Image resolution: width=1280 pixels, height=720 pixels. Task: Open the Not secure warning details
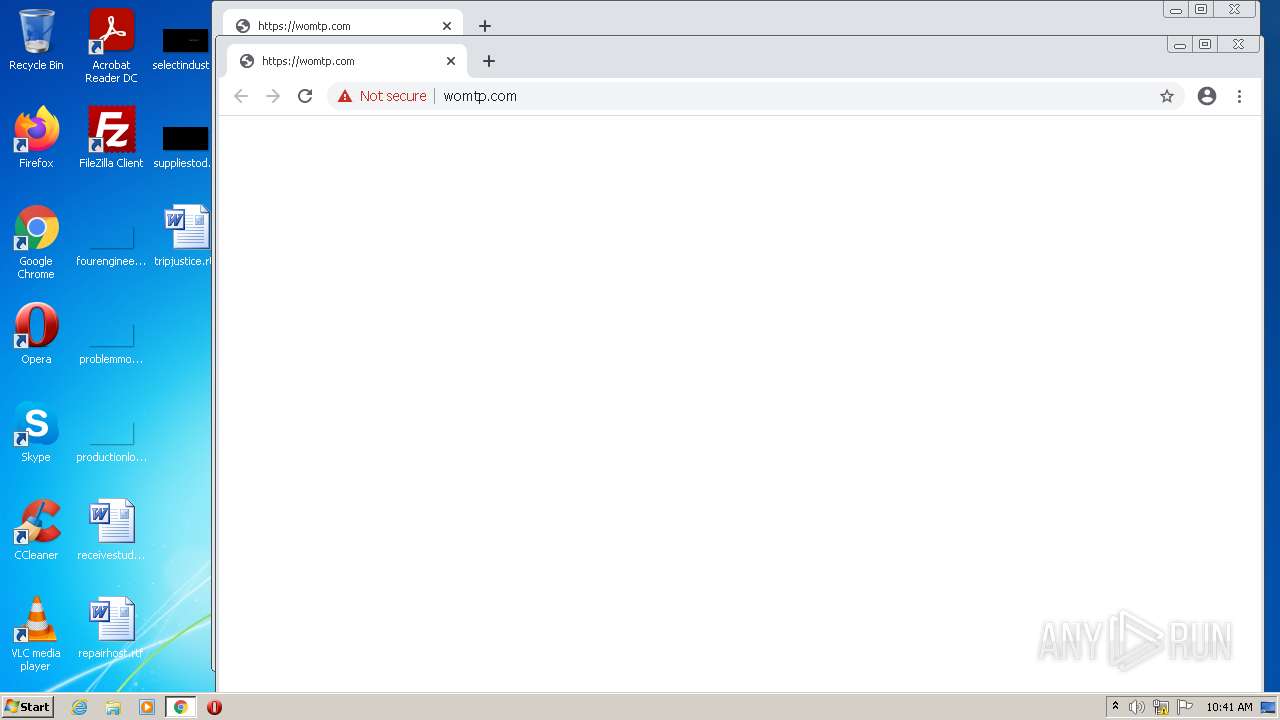382,96
